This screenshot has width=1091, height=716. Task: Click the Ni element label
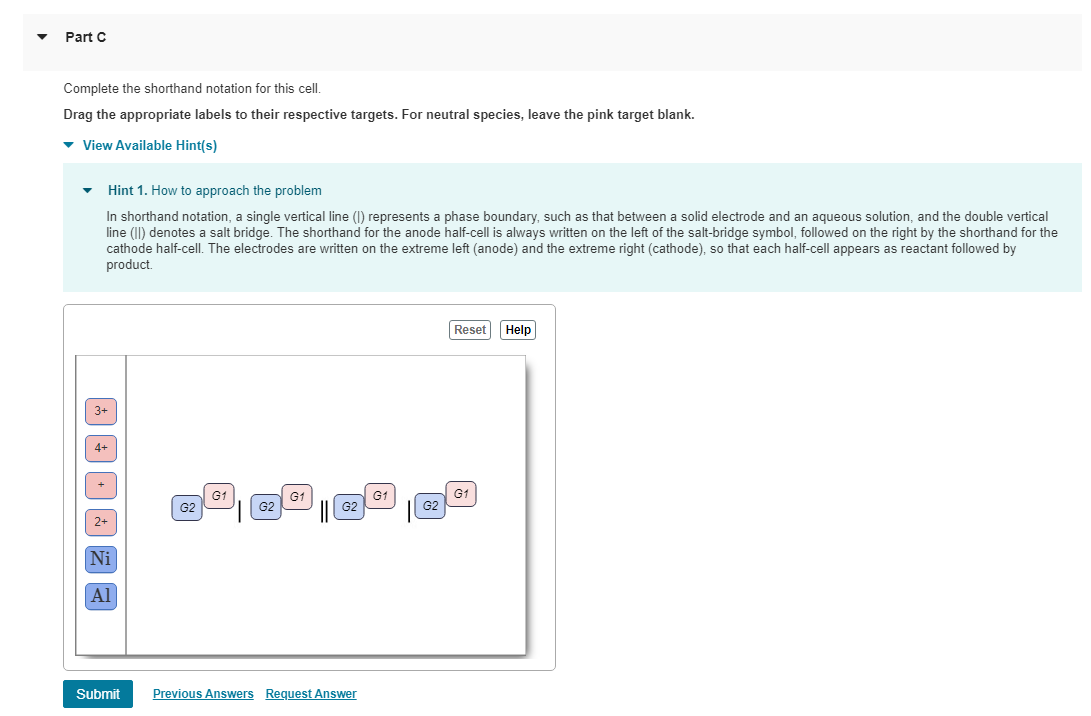[x=100, y=559]
